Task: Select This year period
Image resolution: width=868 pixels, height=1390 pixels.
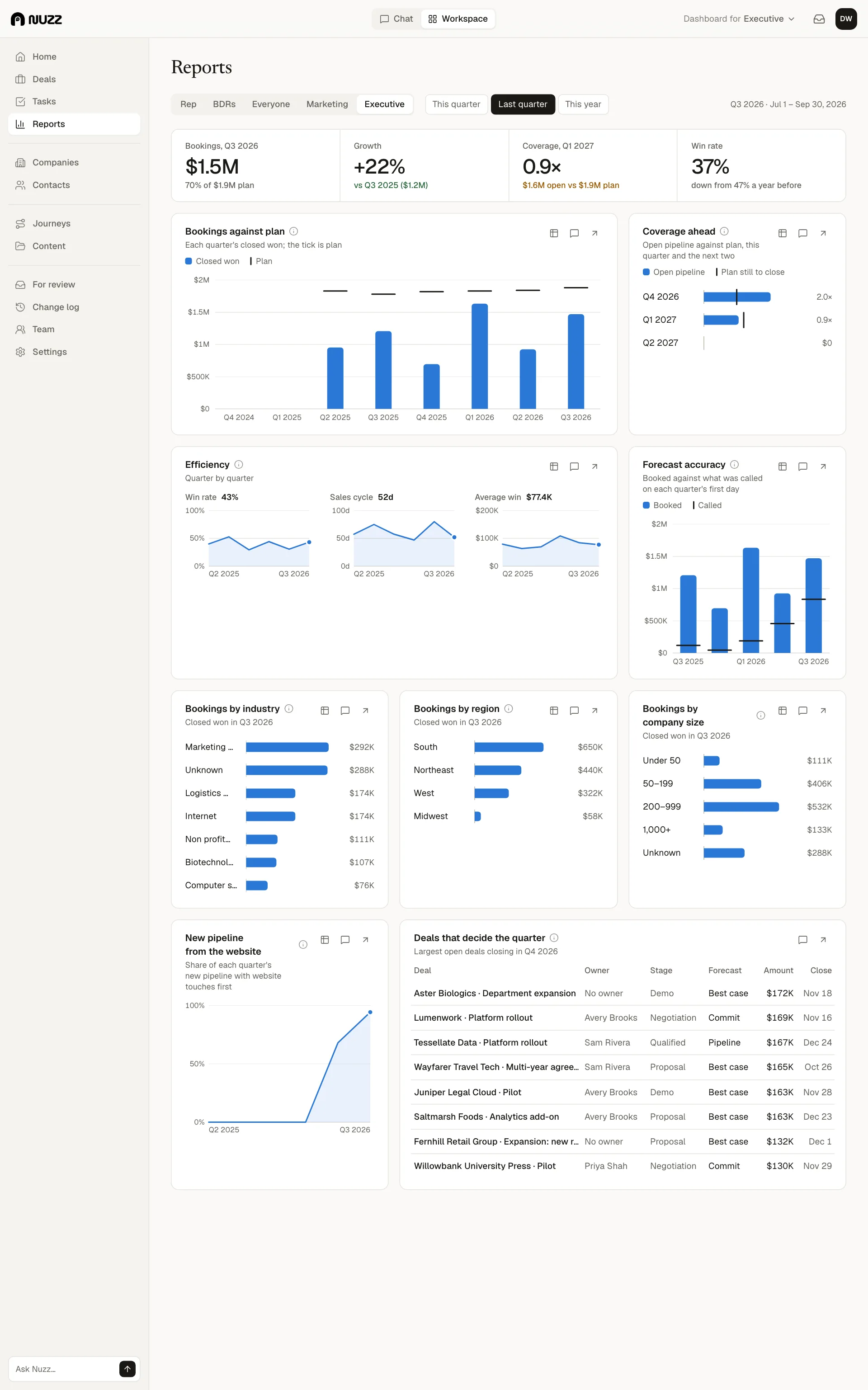Action: [x=583, y=104]
